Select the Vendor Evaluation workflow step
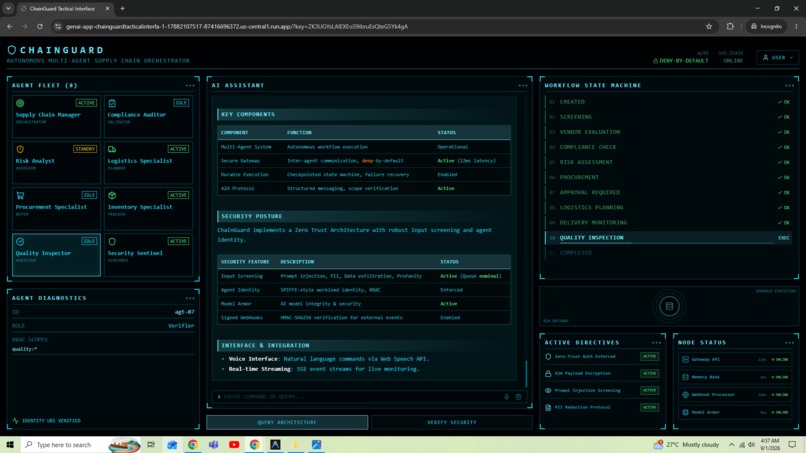 pos(670,132)
